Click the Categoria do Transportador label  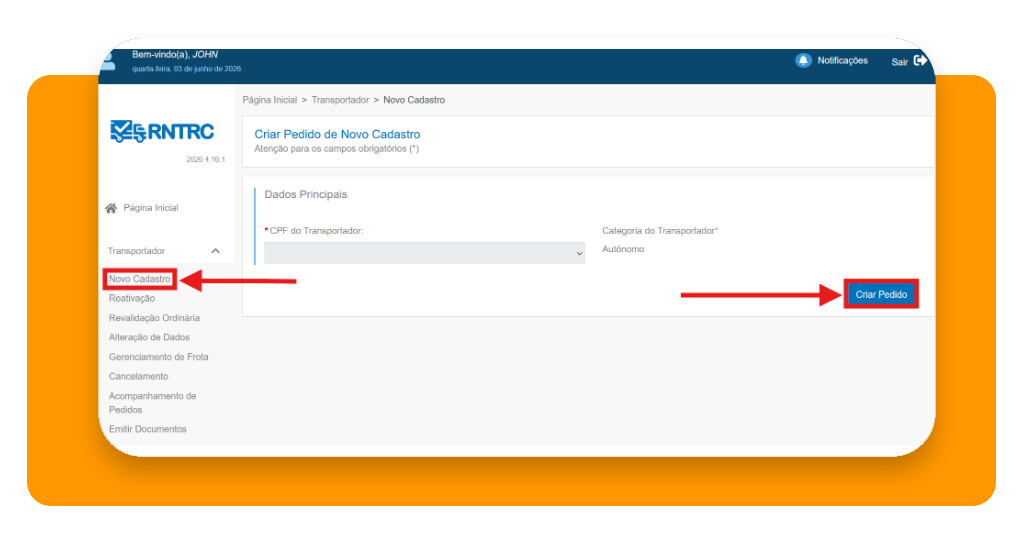click(x=660, y=230)
